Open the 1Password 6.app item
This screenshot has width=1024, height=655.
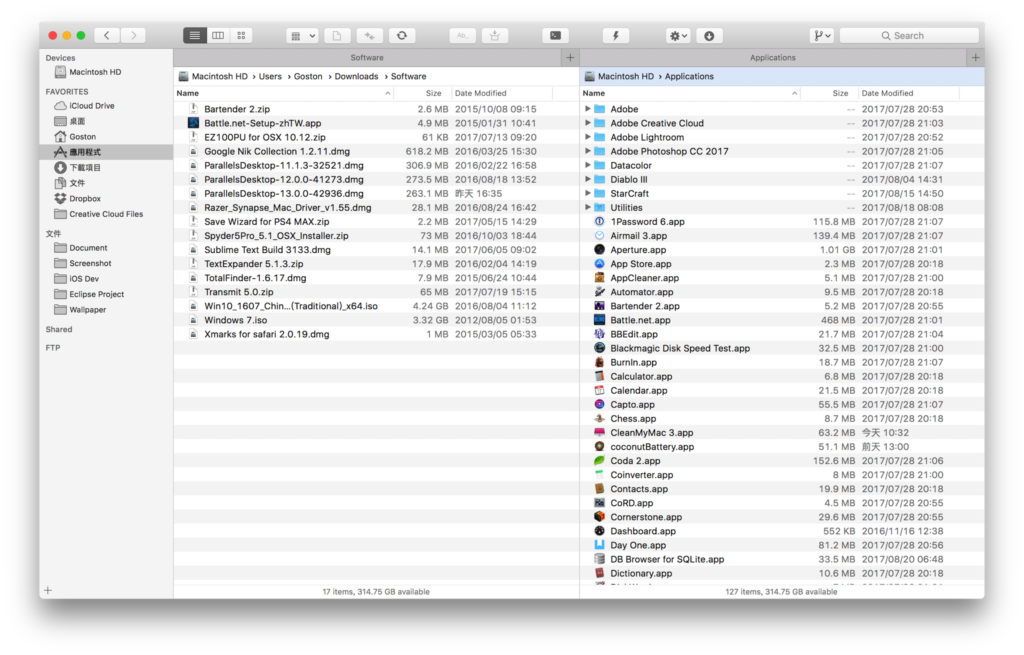click(647, 222)
